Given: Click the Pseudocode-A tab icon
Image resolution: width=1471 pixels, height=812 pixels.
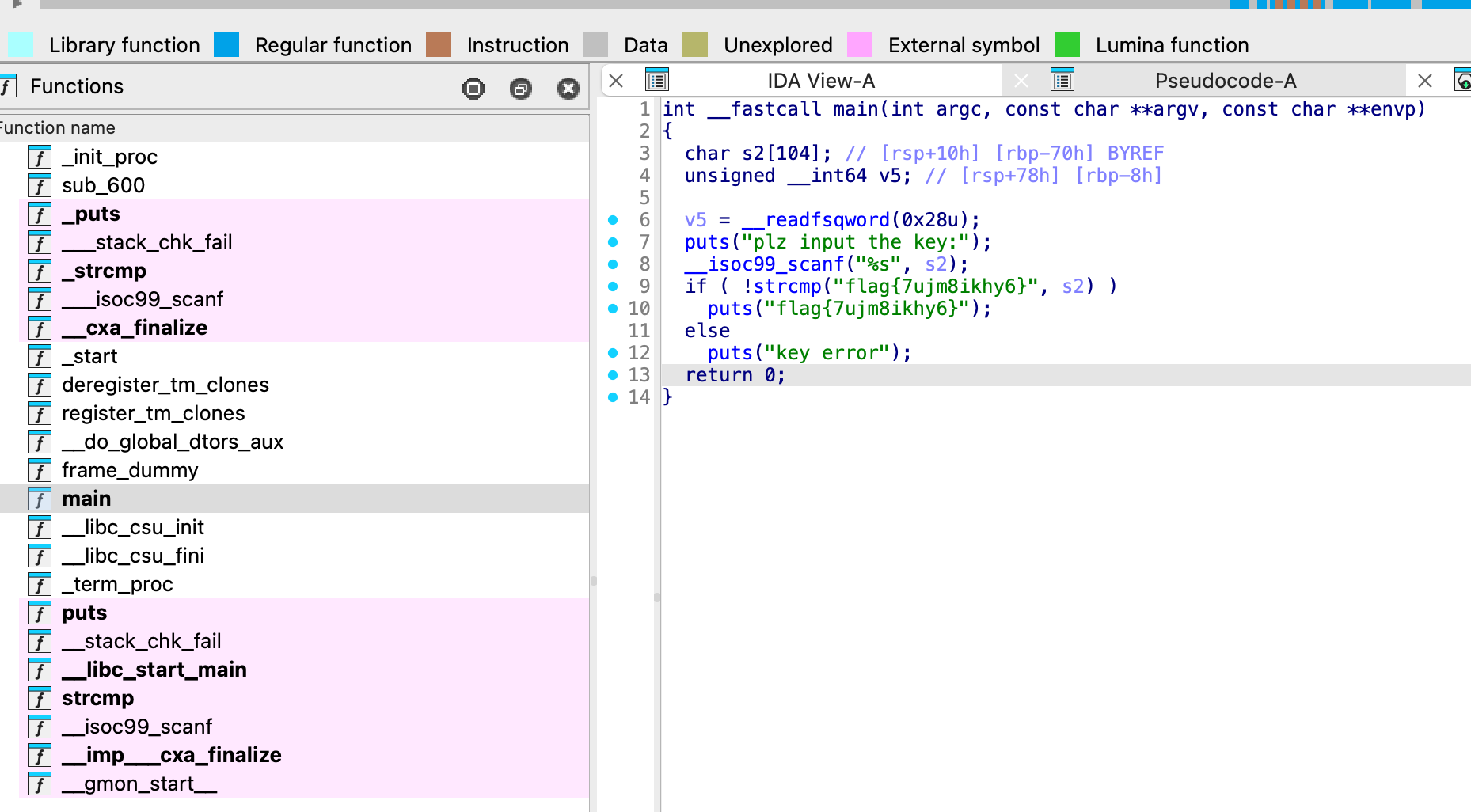Looking at the screenshot, I should [x=1062, y=81].
